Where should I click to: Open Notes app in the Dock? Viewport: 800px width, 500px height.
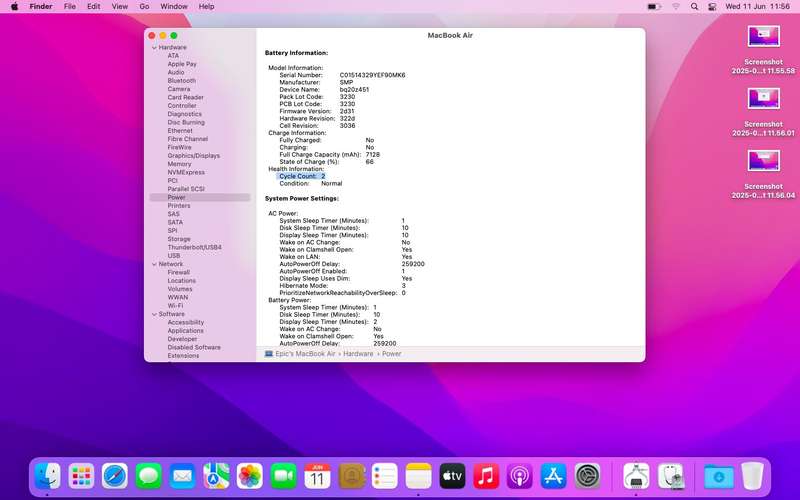click(418, 477)
